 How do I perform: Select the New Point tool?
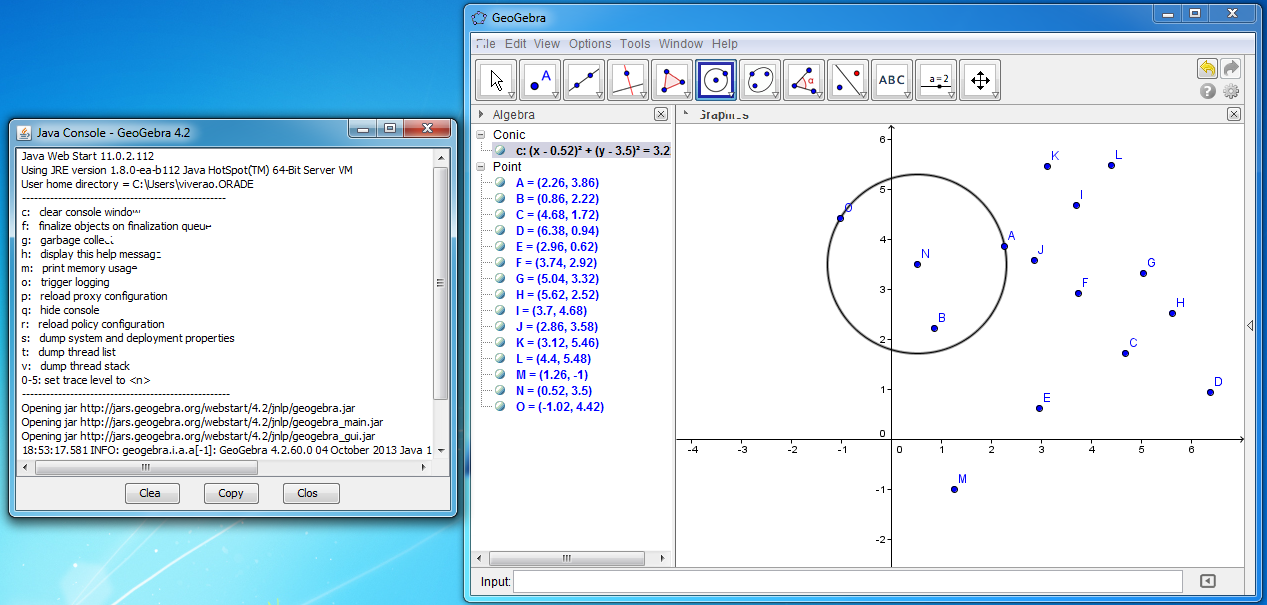540,81
